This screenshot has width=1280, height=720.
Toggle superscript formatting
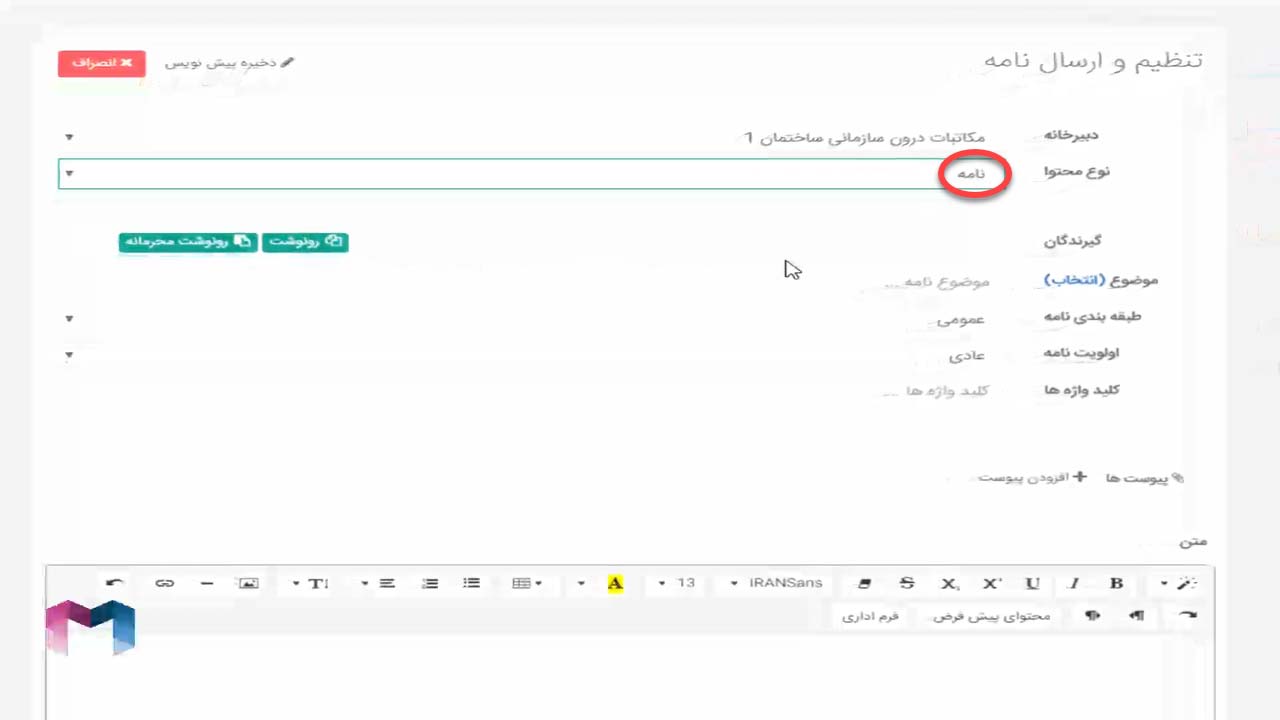point(991,583)
